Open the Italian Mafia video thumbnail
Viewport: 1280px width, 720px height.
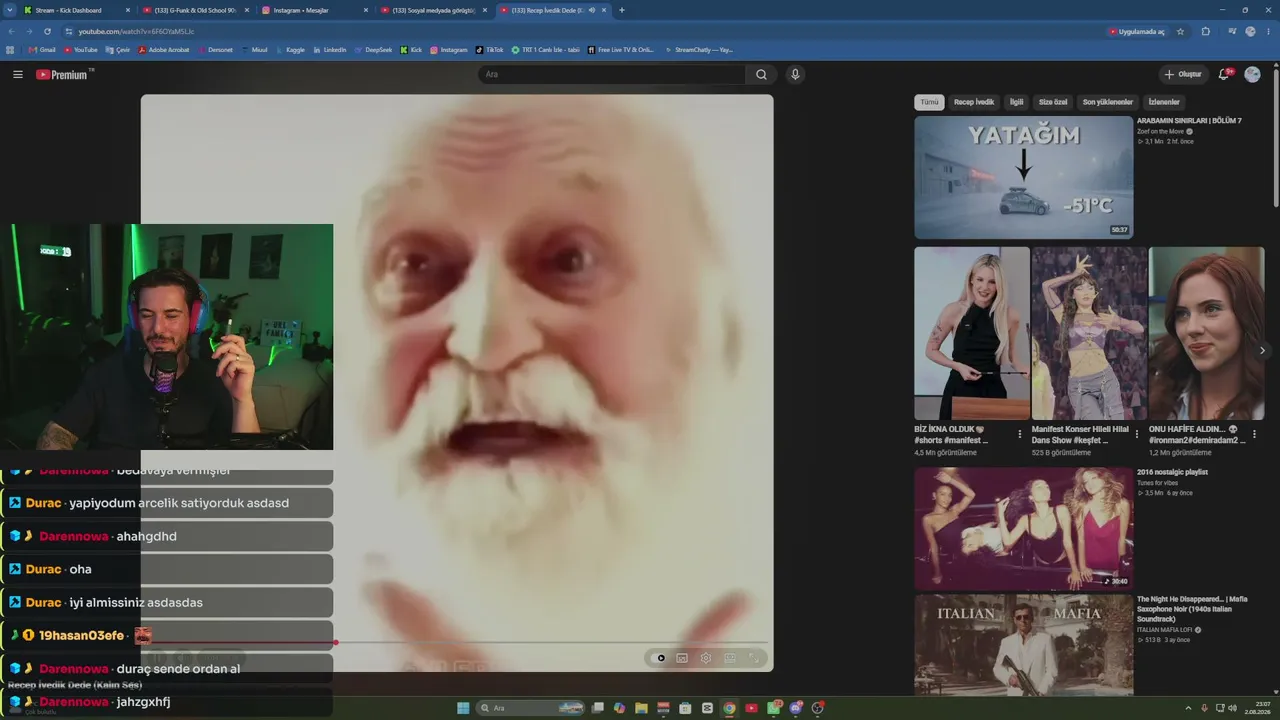pyautogui.click(x=1023, y=645)
